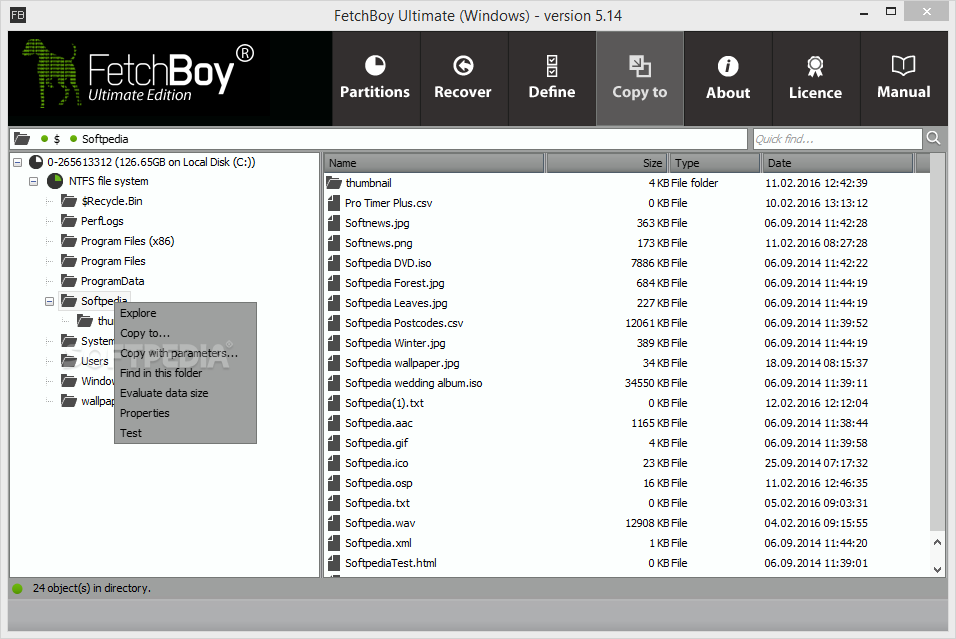Click the file icon of Softnews.png
The width and height of the screenshot is (956, 639).
[334, 243]
